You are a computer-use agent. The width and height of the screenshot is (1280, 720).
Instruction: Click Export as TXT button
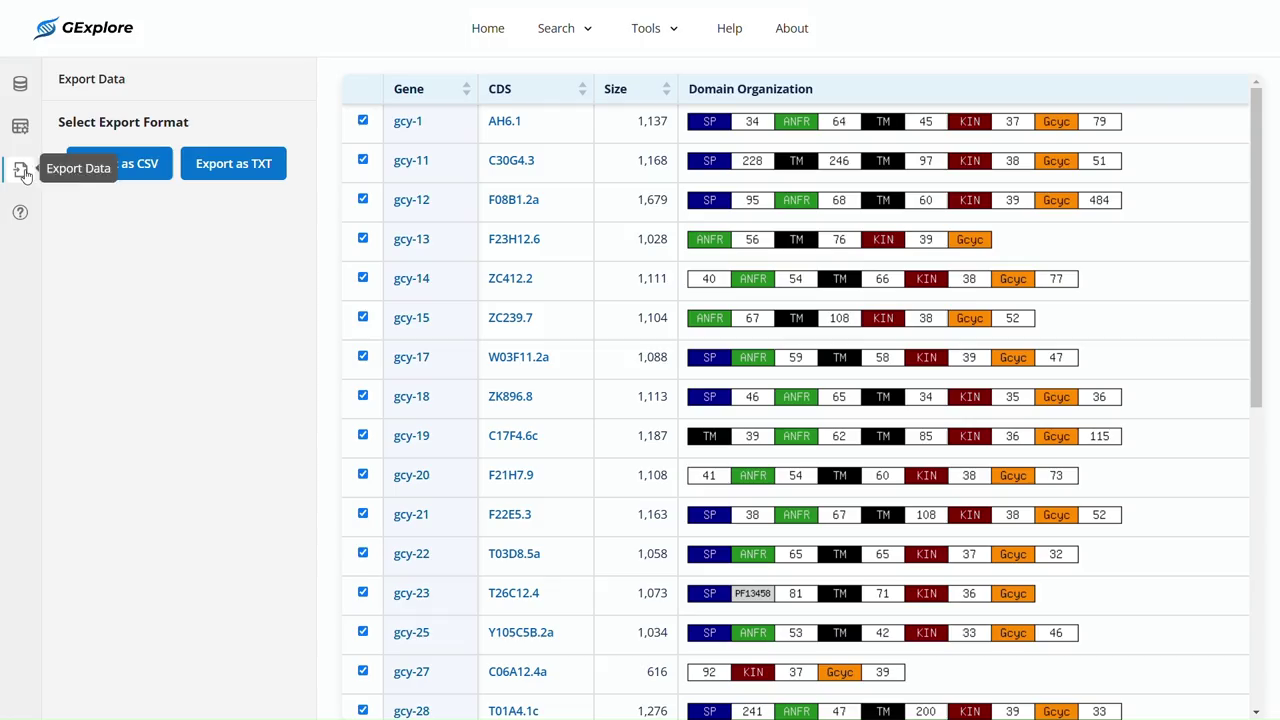tap(234, 164)
